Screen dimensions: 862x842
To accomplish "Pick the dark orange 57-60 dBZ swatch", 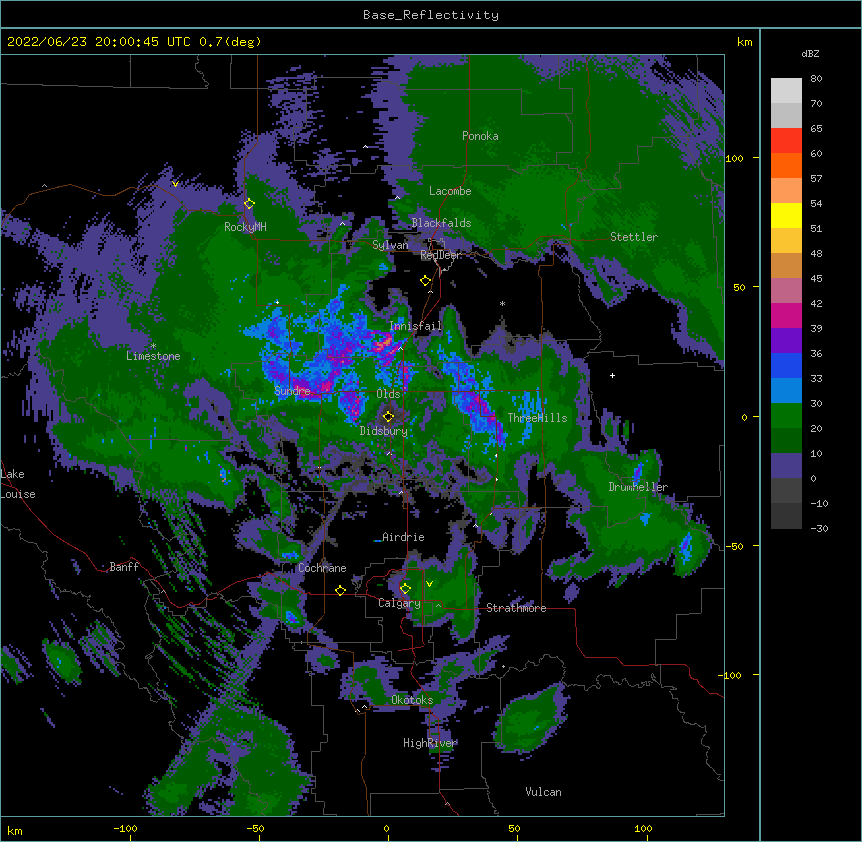I will tap(786, 165).
